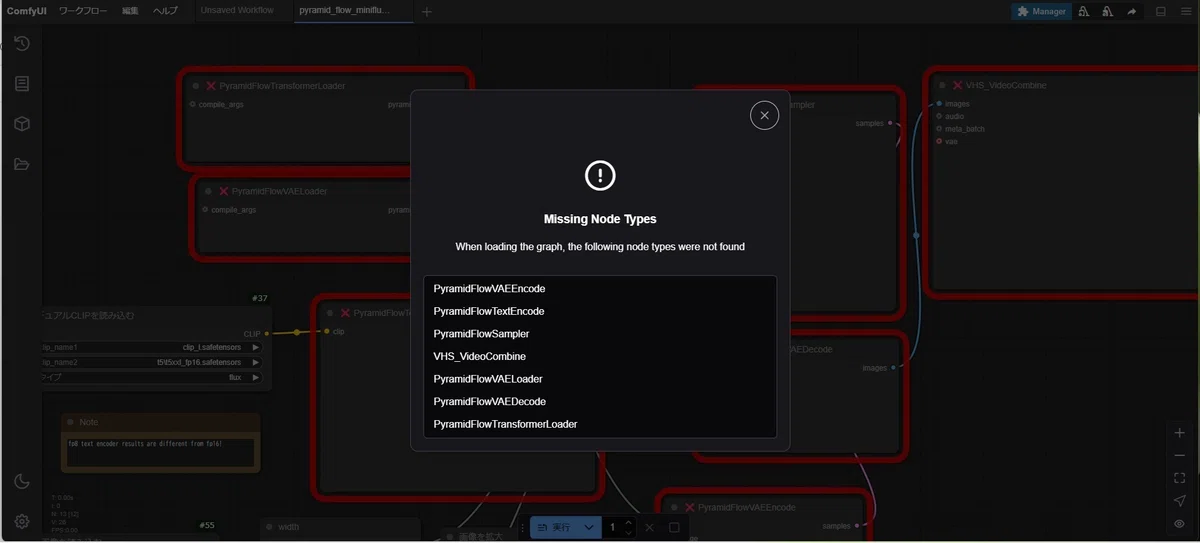Switch to Unsaved Workflow tab
The image size is (1200, 543).
(237, 11)
